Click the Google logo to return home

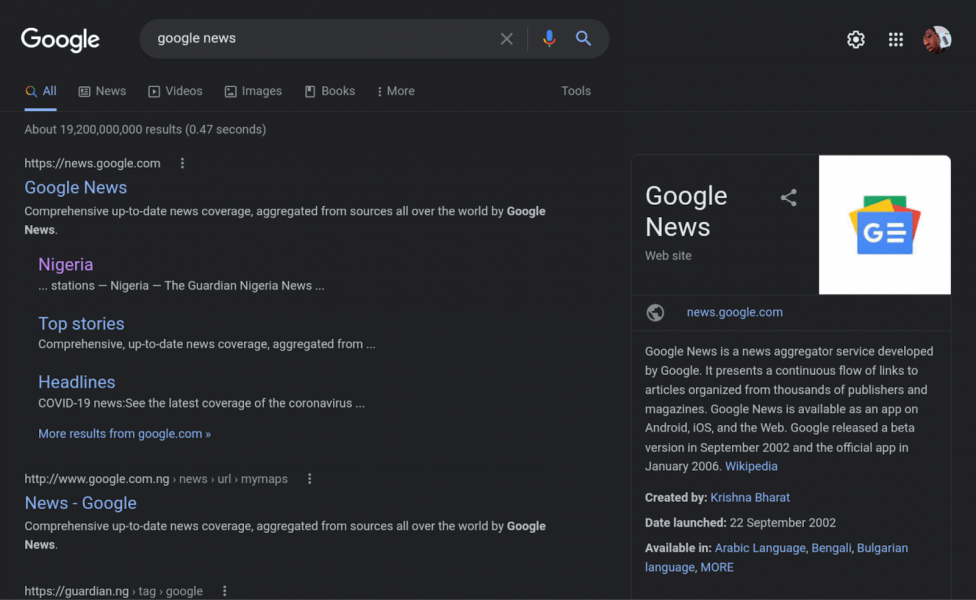click(x=60, y=38)
